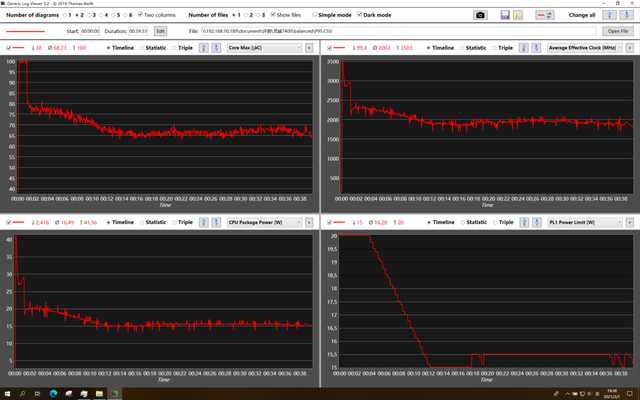Set number of diagrams to 1
This screenshot has width=640, height=400.
65,15
